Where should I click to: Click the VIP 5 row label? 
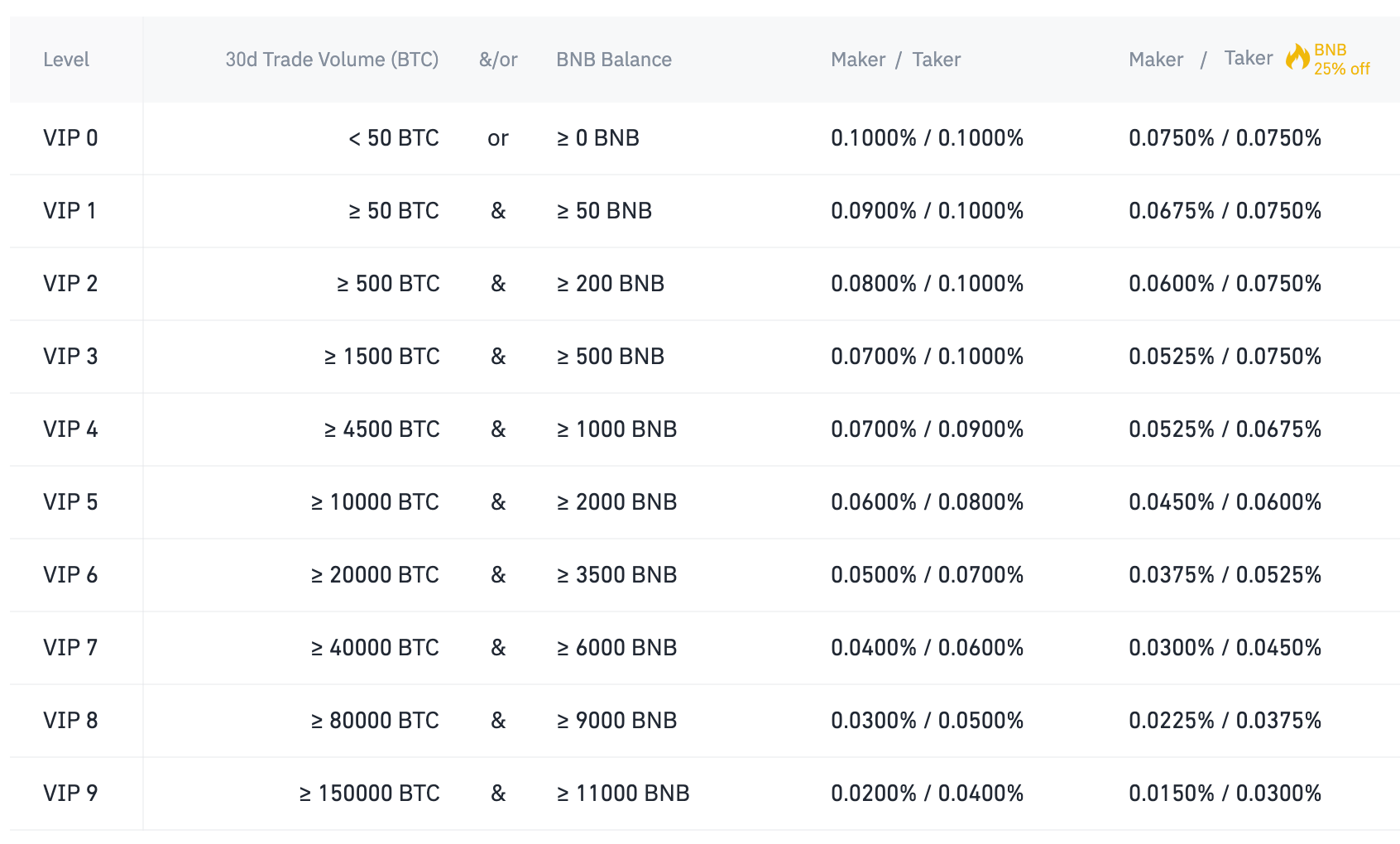coord(70,502)
